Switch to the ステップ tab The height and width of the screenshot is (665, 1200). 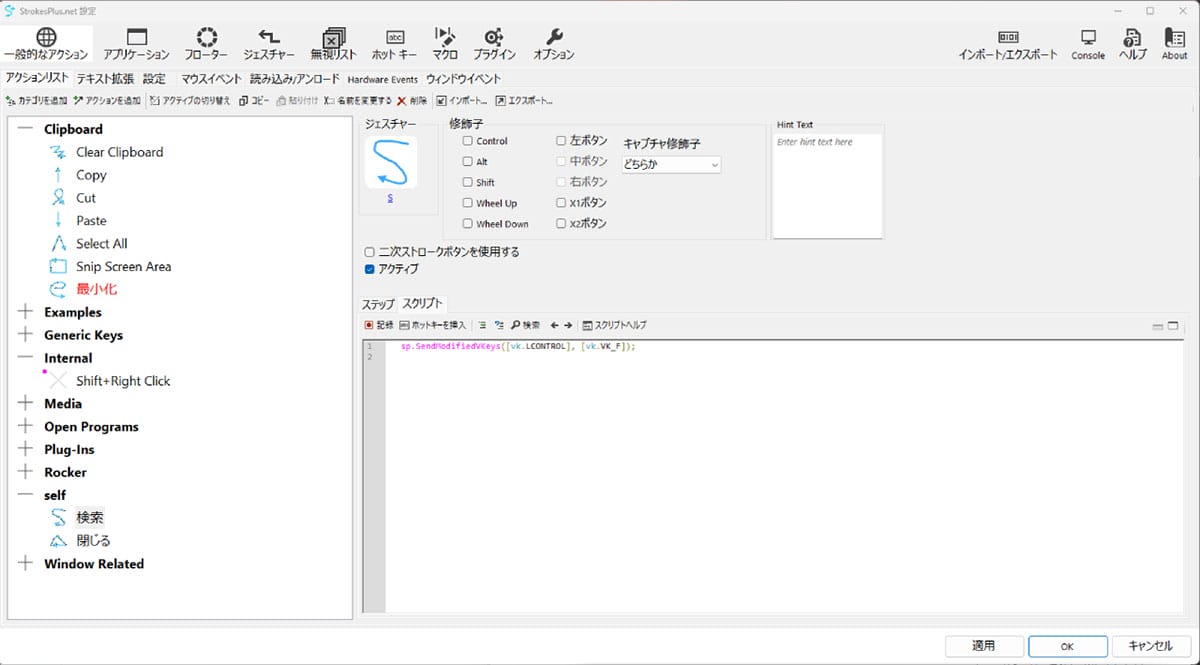pyautogui.click(x=378, y=304)
